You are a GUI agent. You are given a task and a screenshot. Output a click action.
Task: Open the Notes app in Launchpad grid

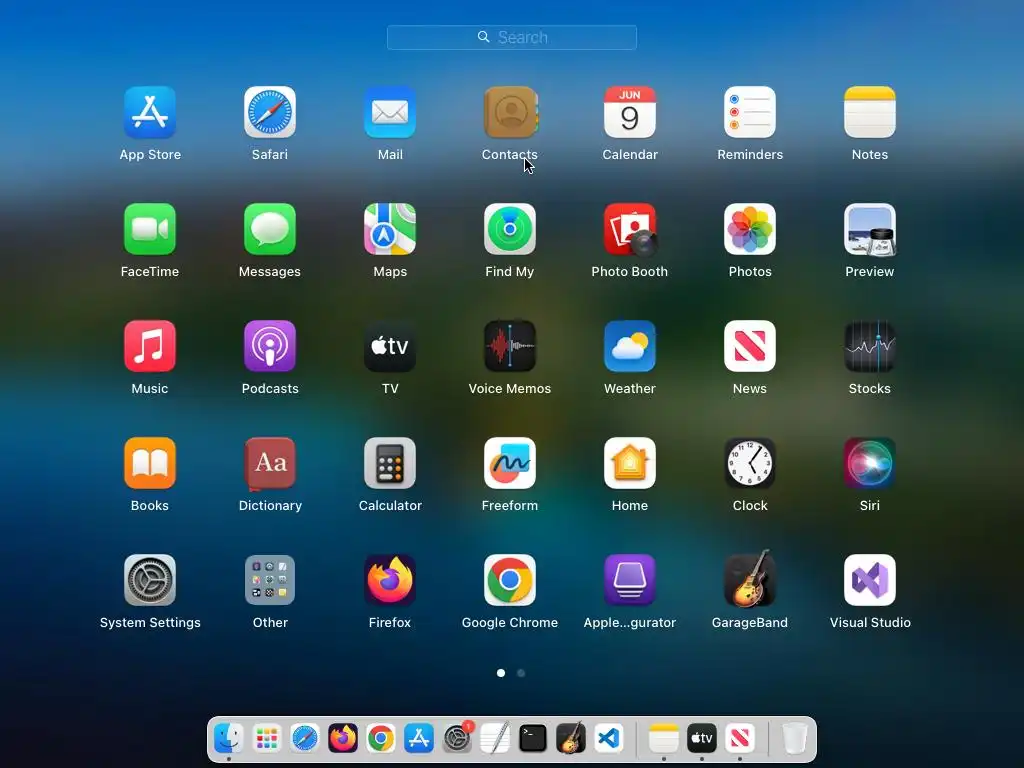coord(870,112)
